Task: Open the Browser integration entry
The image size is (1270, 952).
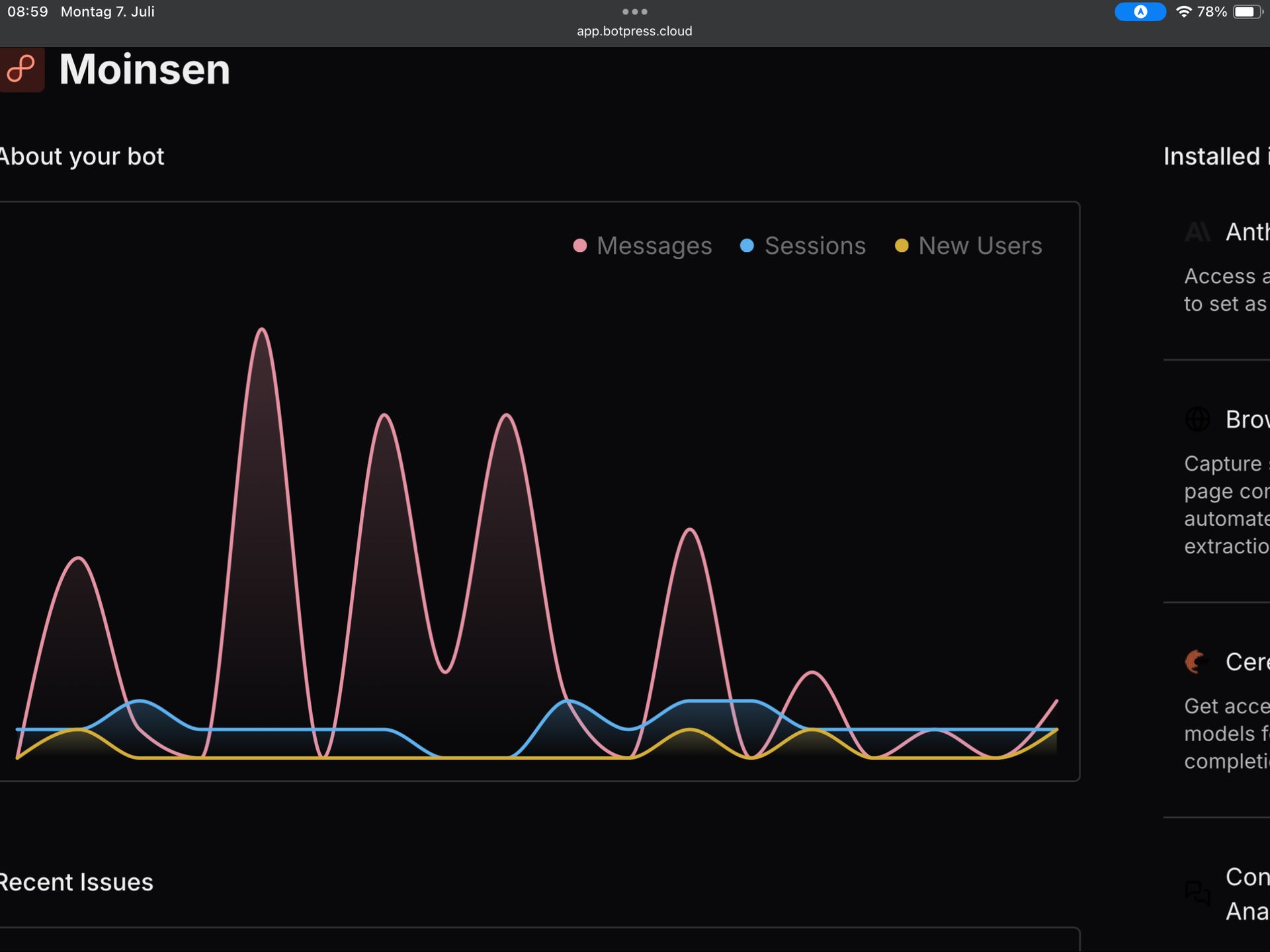Action: point(1247,419)
